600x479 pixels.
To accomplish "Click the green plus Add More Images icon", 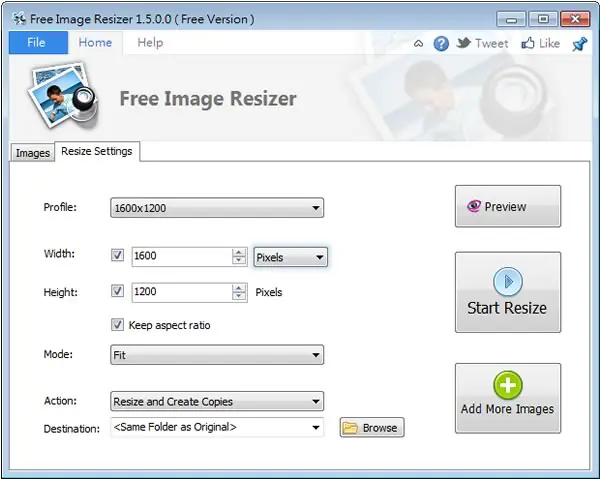I will tap(508, 385).
